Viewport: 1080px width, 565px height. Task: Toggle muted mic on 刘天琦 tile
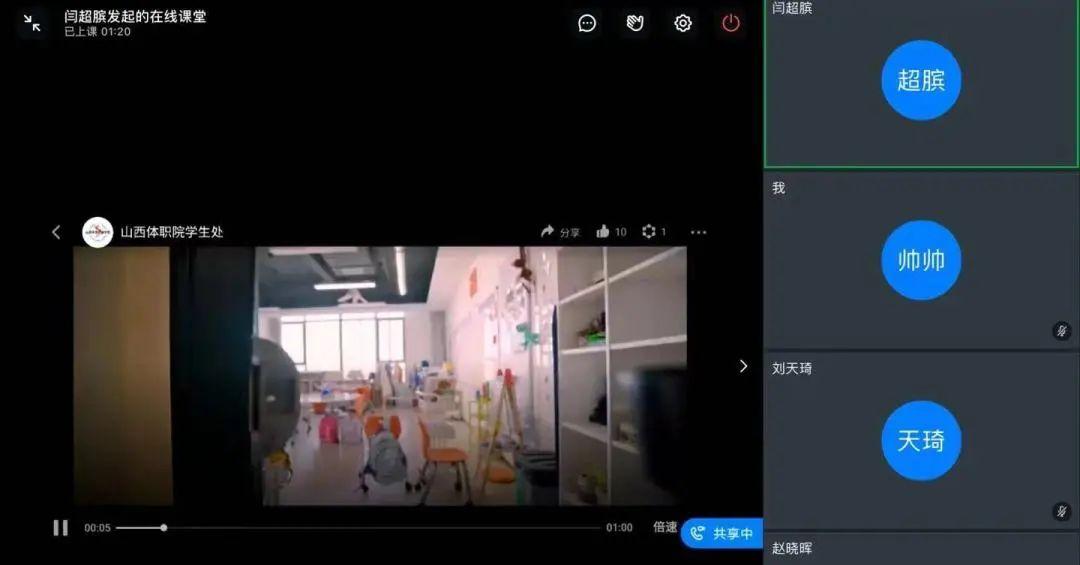[1062, 511]
